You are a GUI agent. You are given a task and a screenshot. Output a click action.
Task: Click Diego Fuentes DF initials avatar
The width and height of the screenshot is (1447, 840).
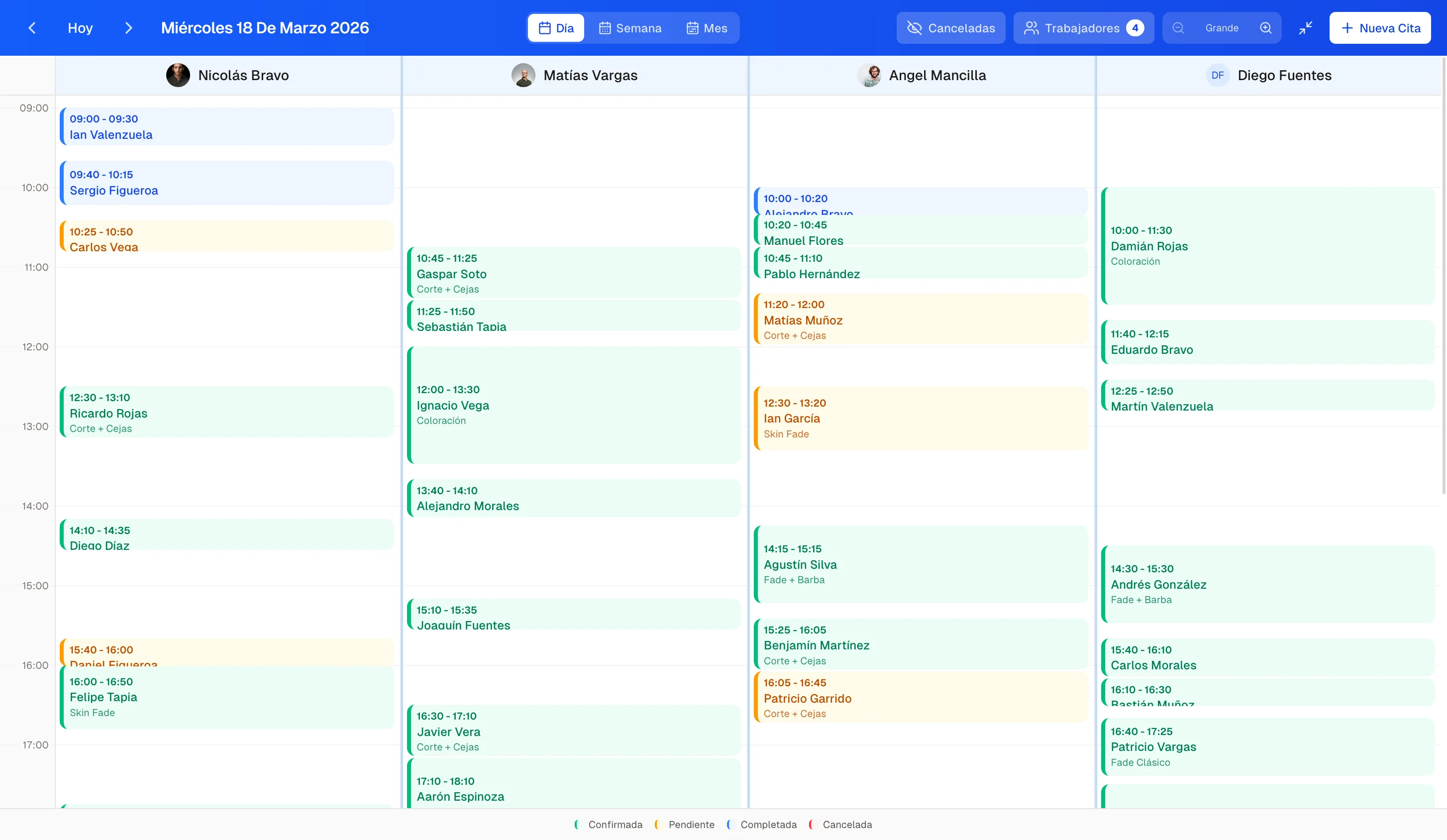(1217, 75)
